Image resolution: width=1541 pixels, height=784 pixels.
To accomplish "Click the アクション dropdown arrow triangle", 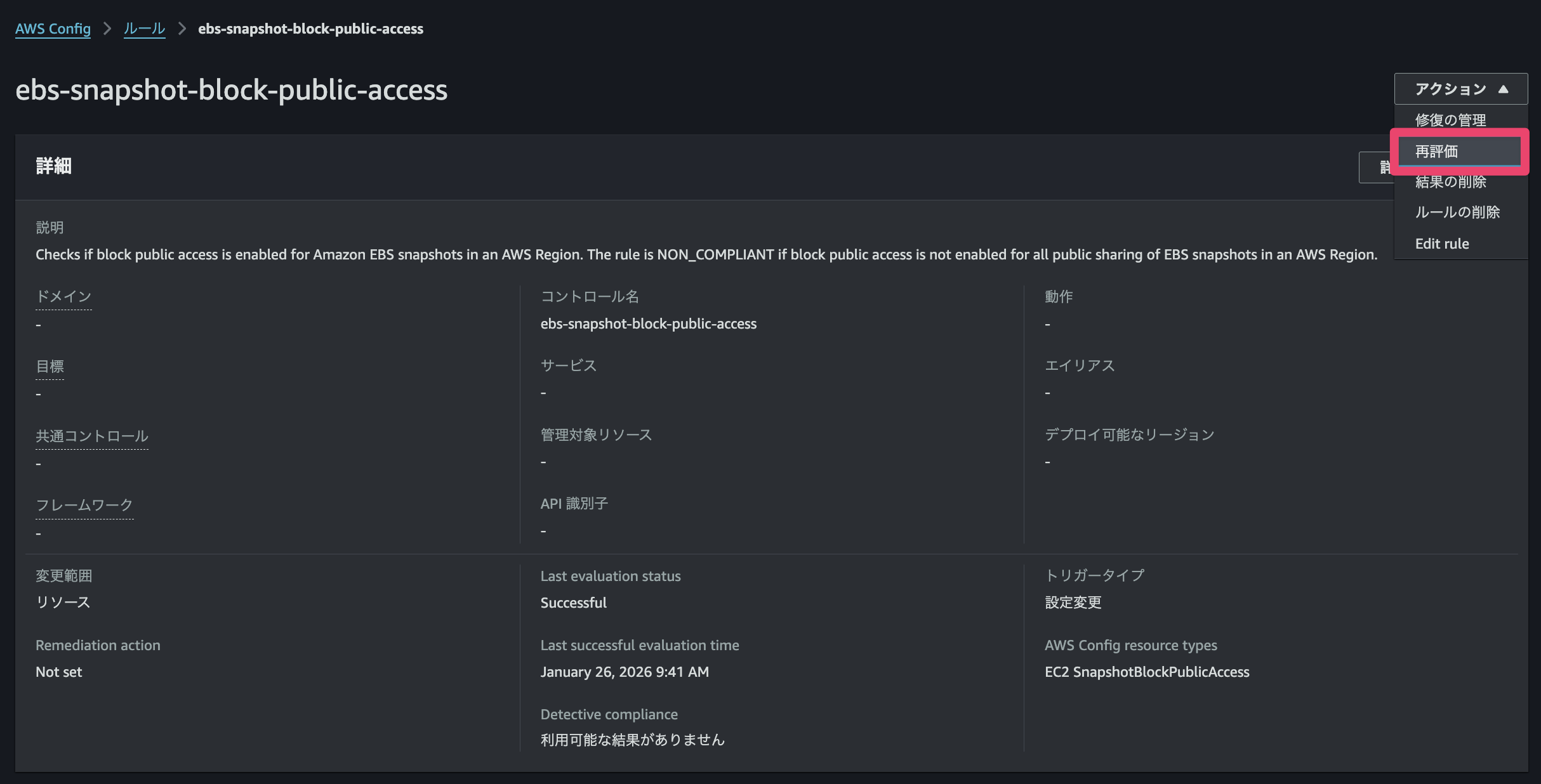I will coord(1503,89).
